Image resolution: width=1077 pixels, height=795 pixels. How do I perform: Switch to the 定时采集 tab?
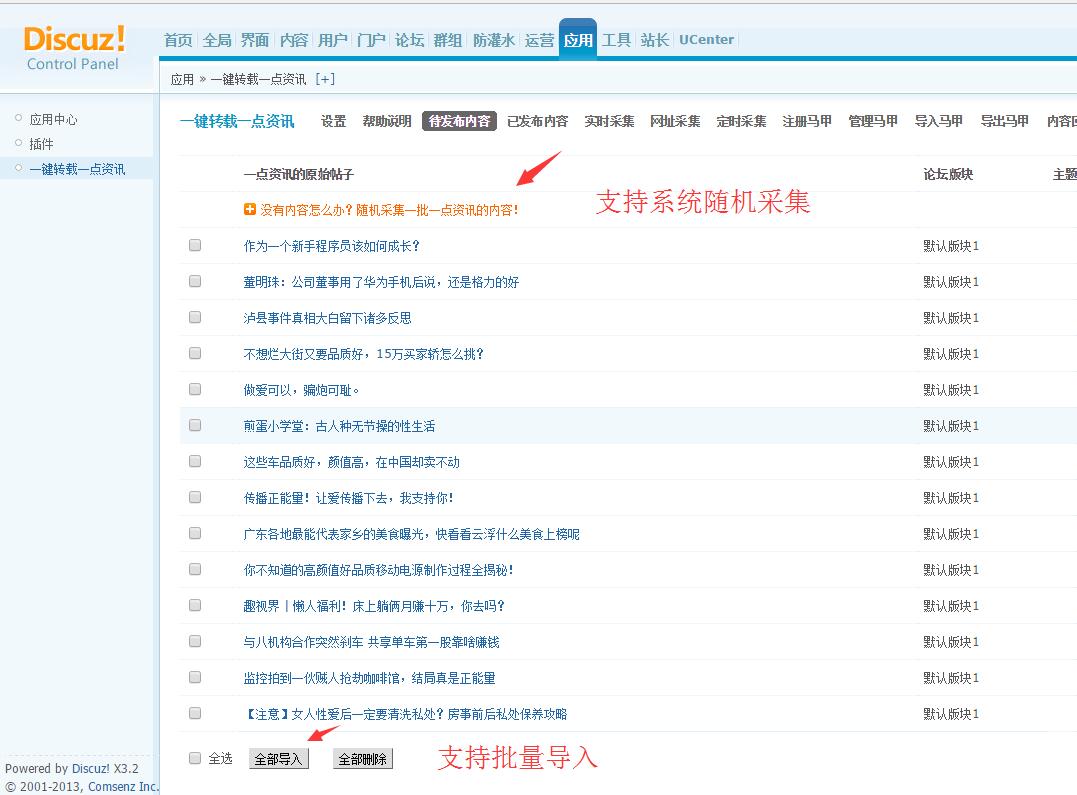pos(741,121)
